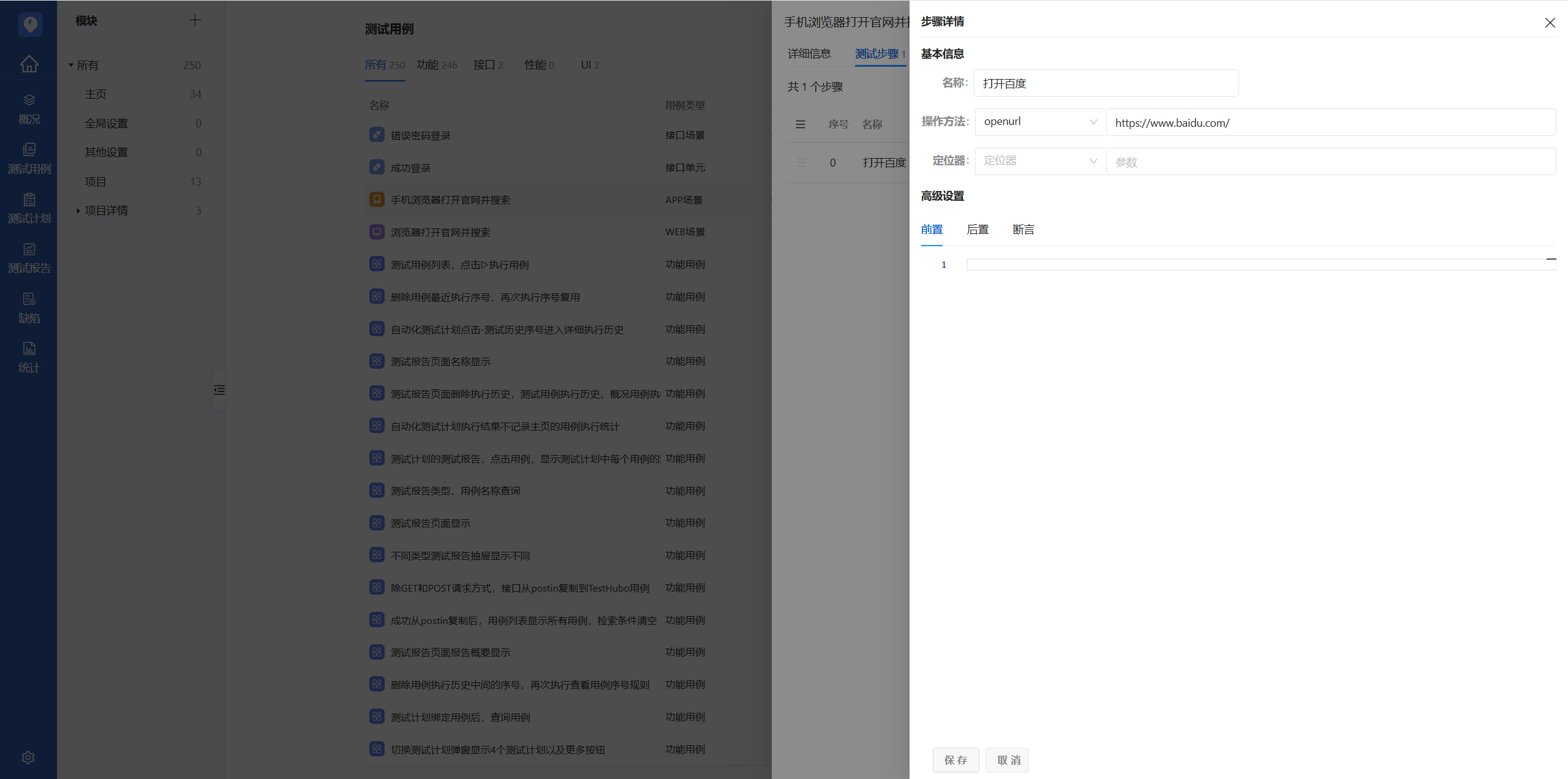The height and width of the screenshot is (779, 1568).
Task: Collapse the module panel with the handle icon
Action: (x=219, y=390)
